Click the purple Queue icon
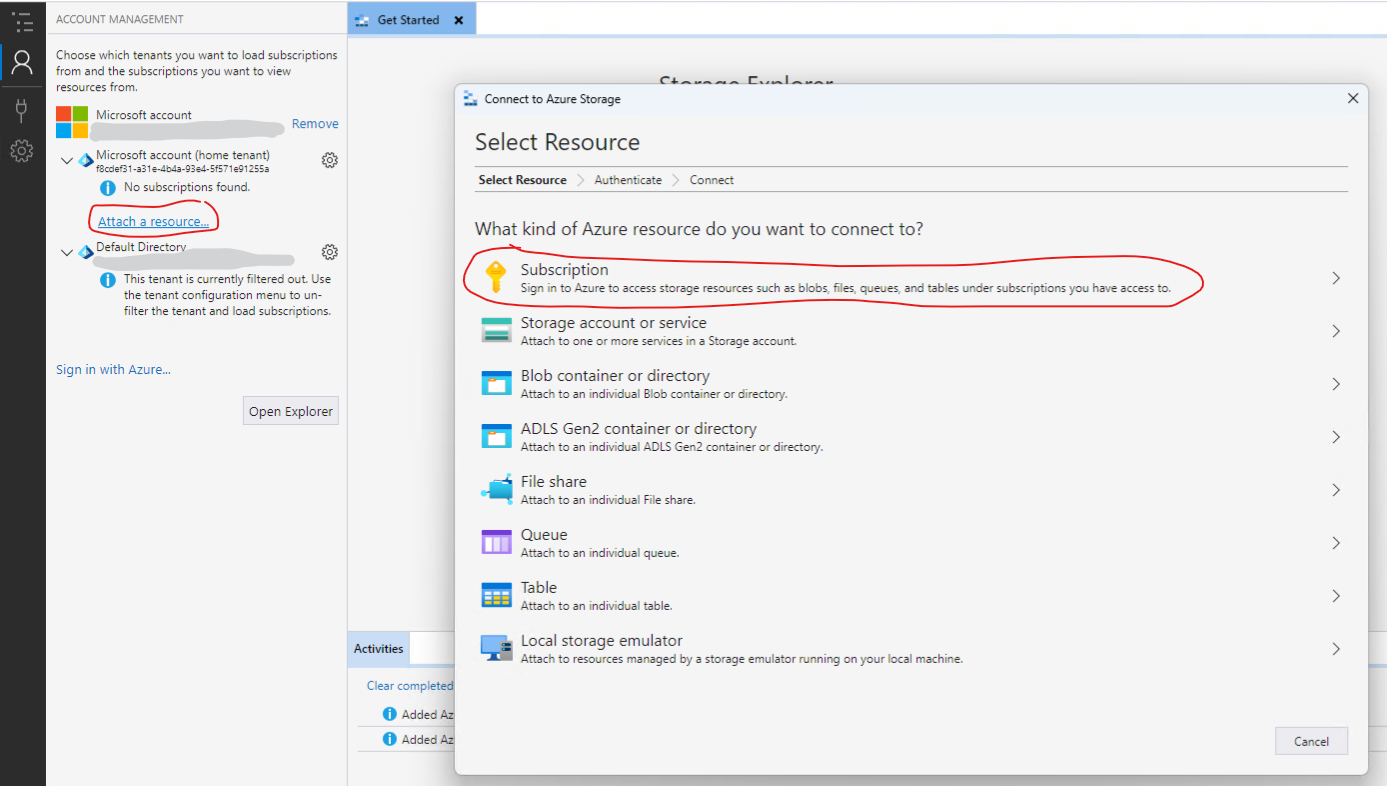Viewport: 1387px width, 786px height. click(496, 542)
